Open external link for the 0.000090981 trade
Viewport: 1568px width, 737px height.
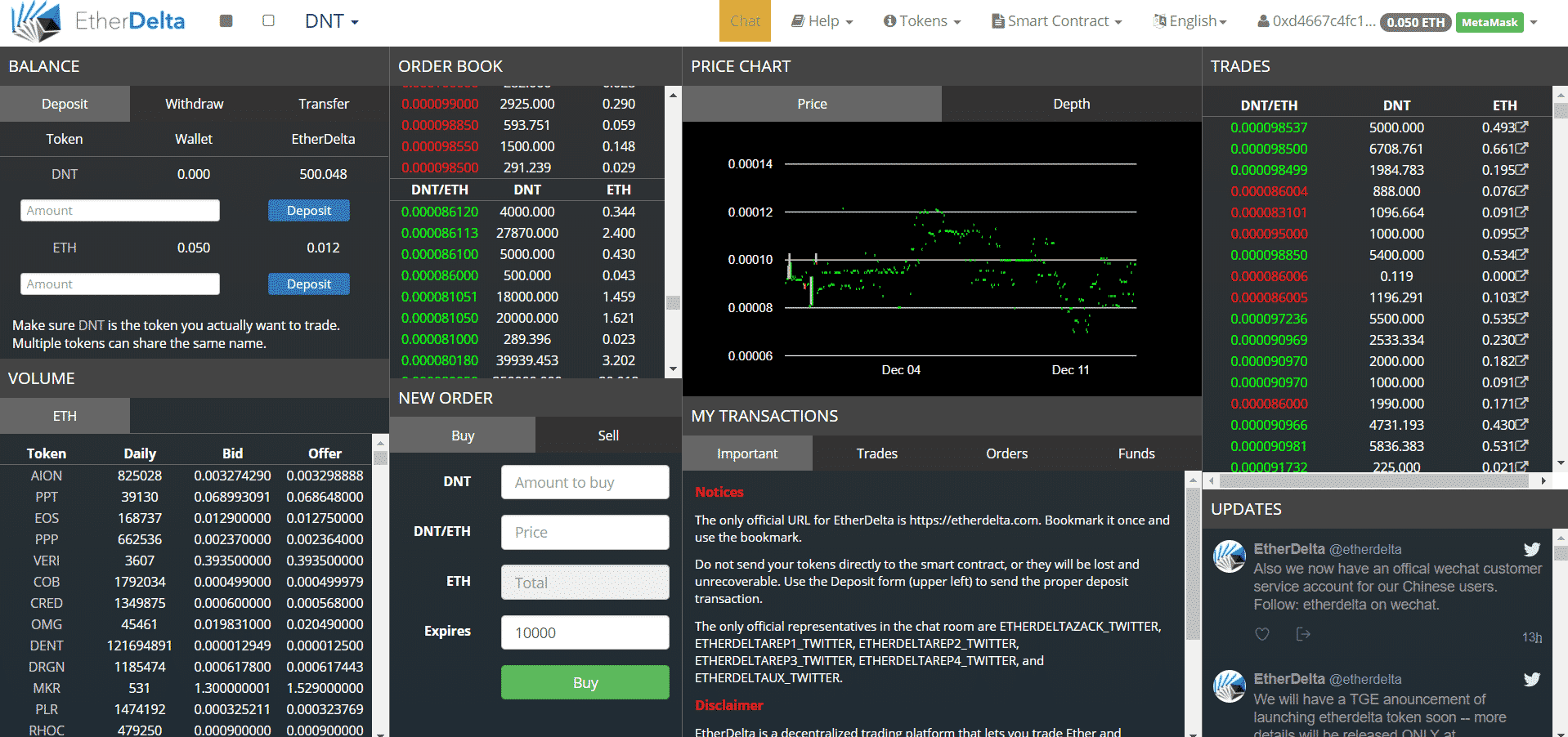tap(1522, 445)
